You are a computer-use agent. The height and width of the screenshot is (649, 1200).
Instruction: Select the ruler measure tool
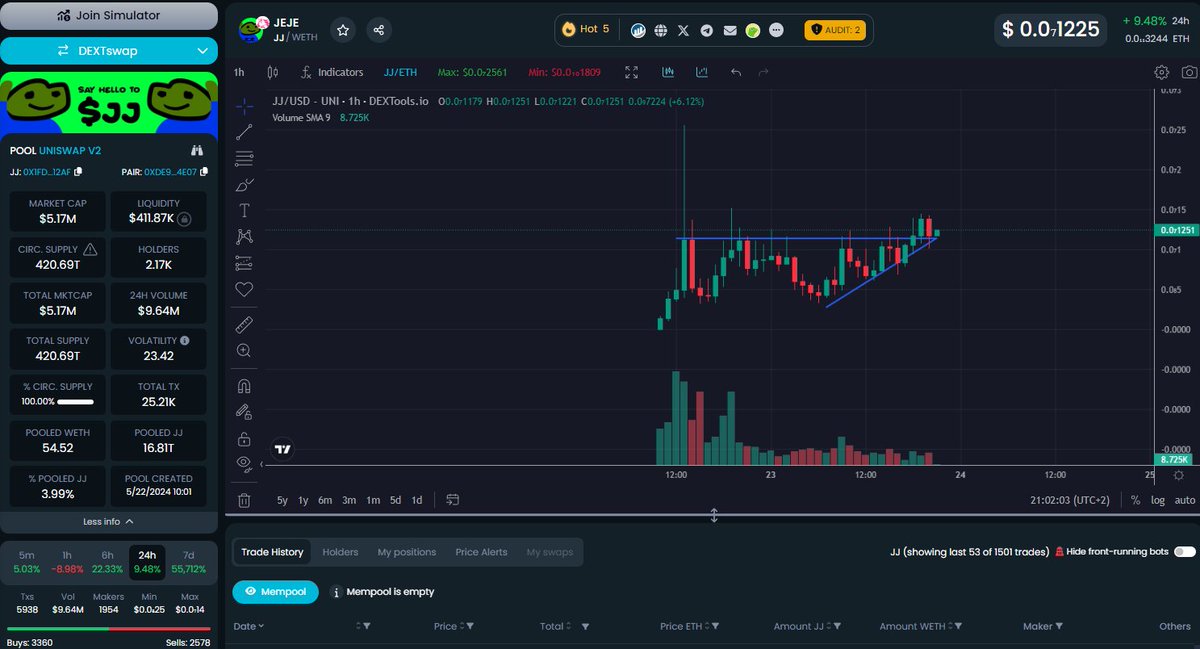pyautogui.click(x=244, y=325)
